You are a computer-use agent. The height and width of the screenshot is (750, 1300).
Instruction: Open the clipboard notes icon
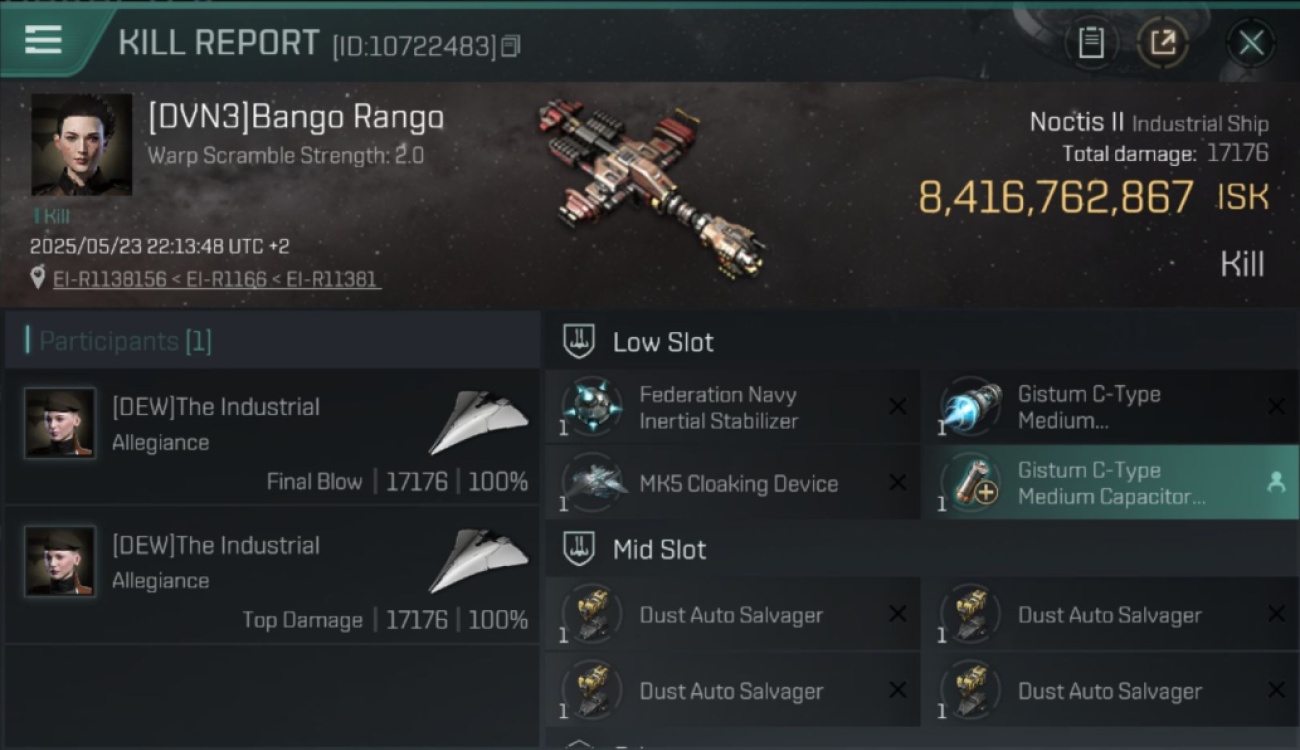click(x=1091, y=42)
